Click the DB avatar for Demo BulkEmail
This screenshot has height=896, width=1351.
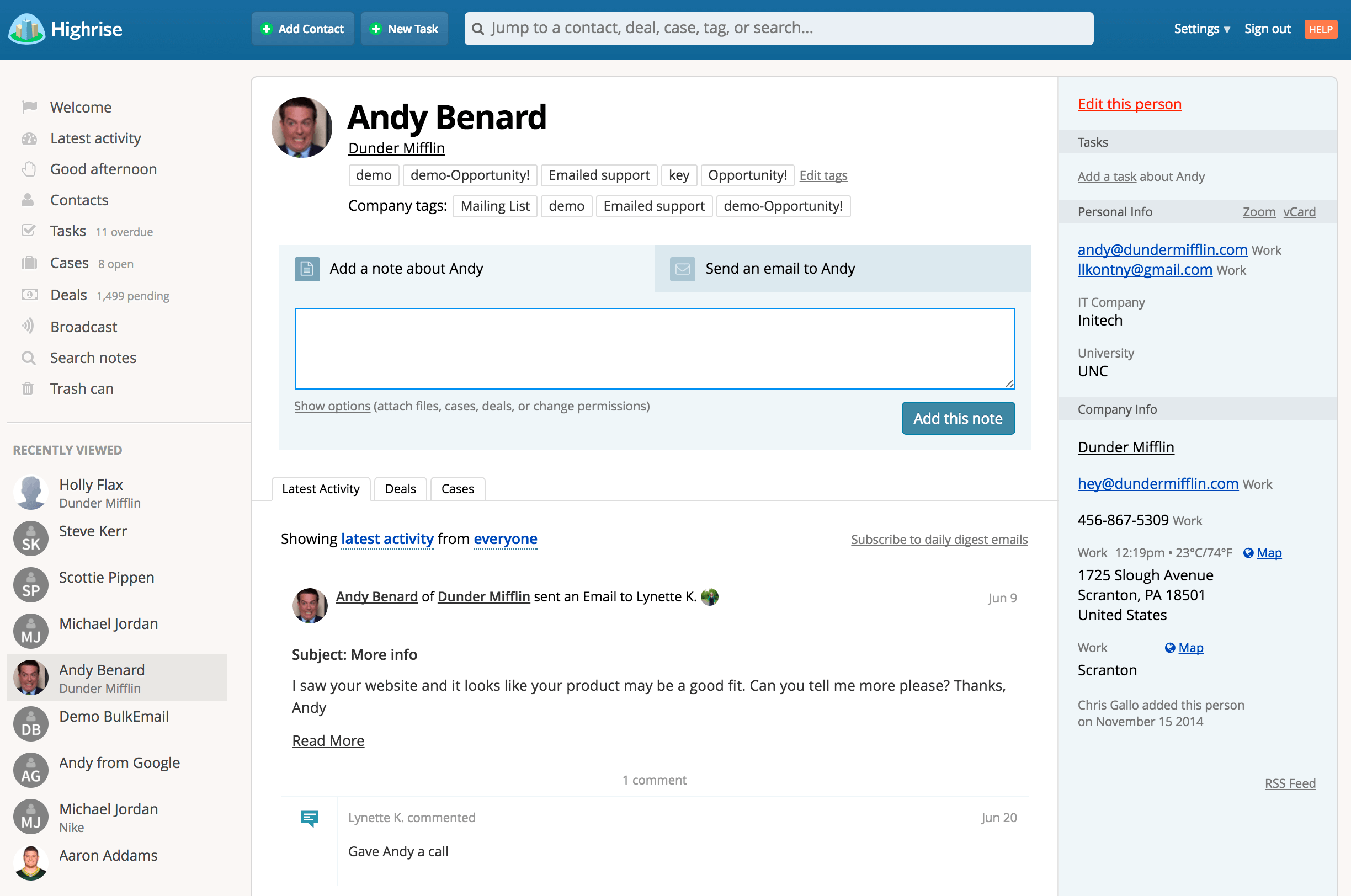point(31,723)
